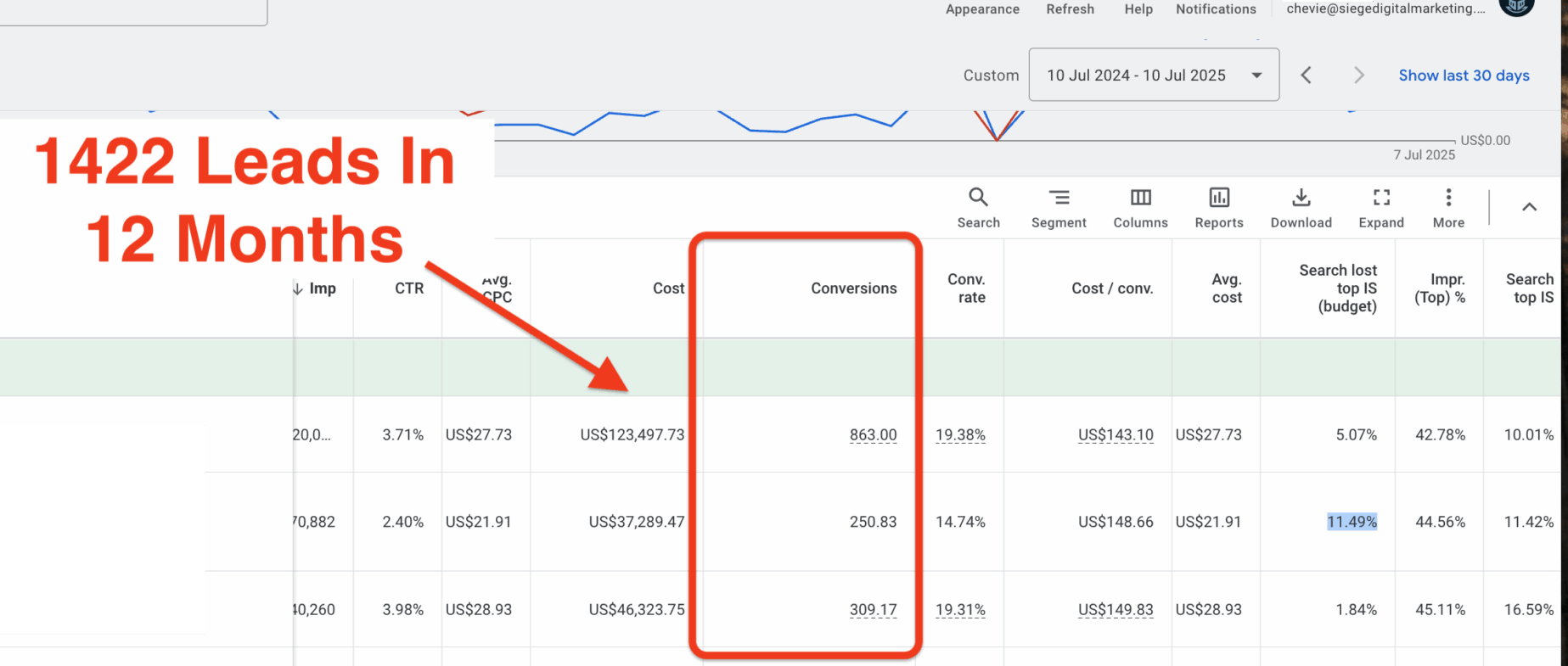
Task: Click the Refresh button
Action: (1070, 9)
